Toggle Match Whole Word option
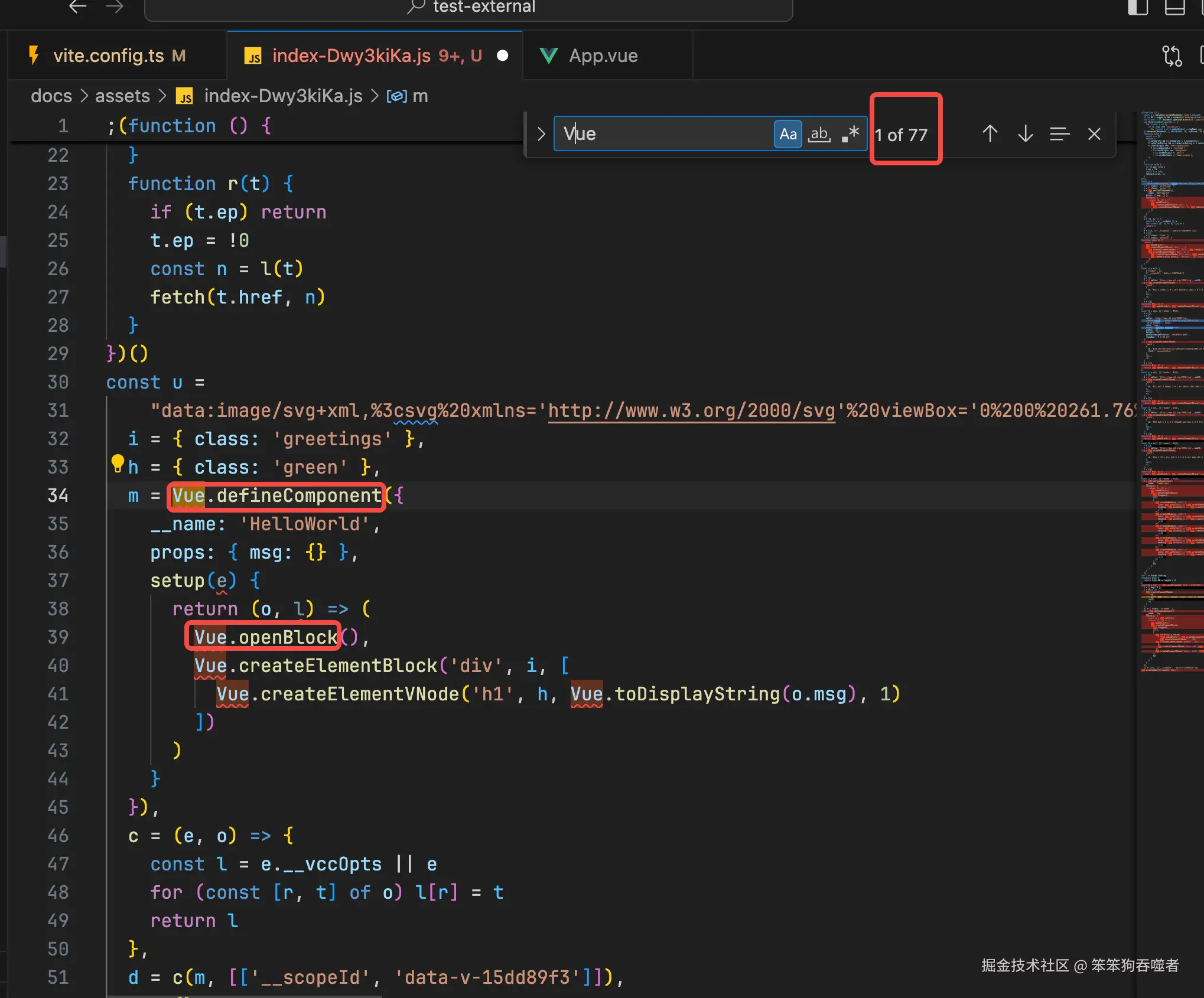 [x=819, y=134]
